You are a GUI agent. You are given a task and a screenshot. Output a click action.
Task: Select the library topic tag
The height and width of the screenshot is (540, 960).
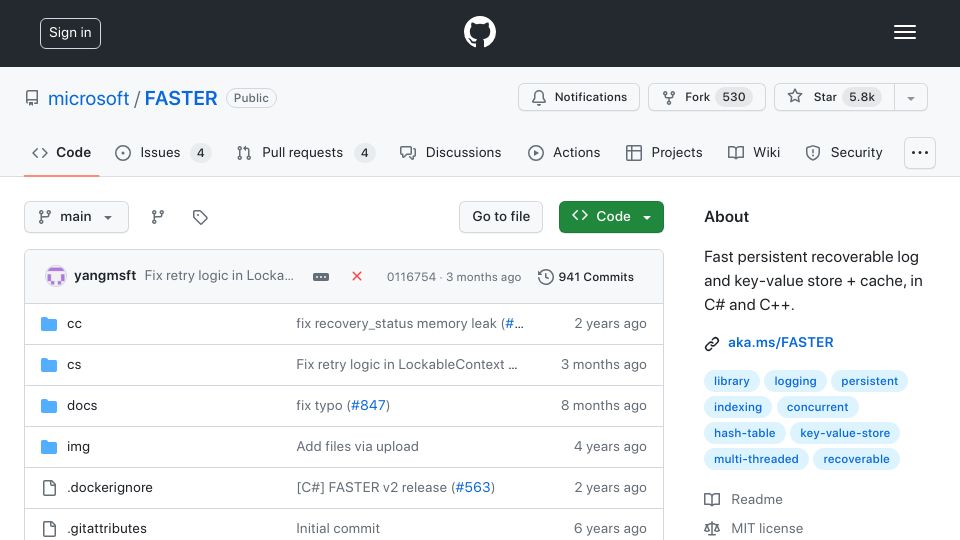[732, 381]
